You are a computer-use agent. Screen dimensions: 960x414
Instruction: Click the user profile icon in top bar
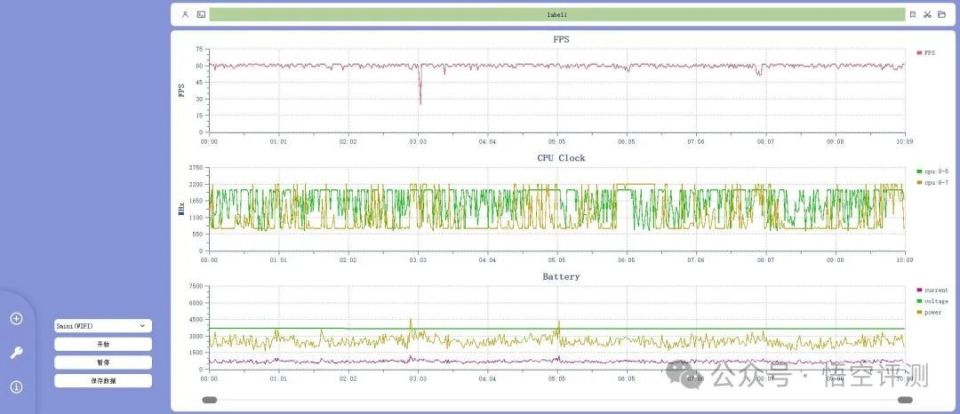point(186,15)
